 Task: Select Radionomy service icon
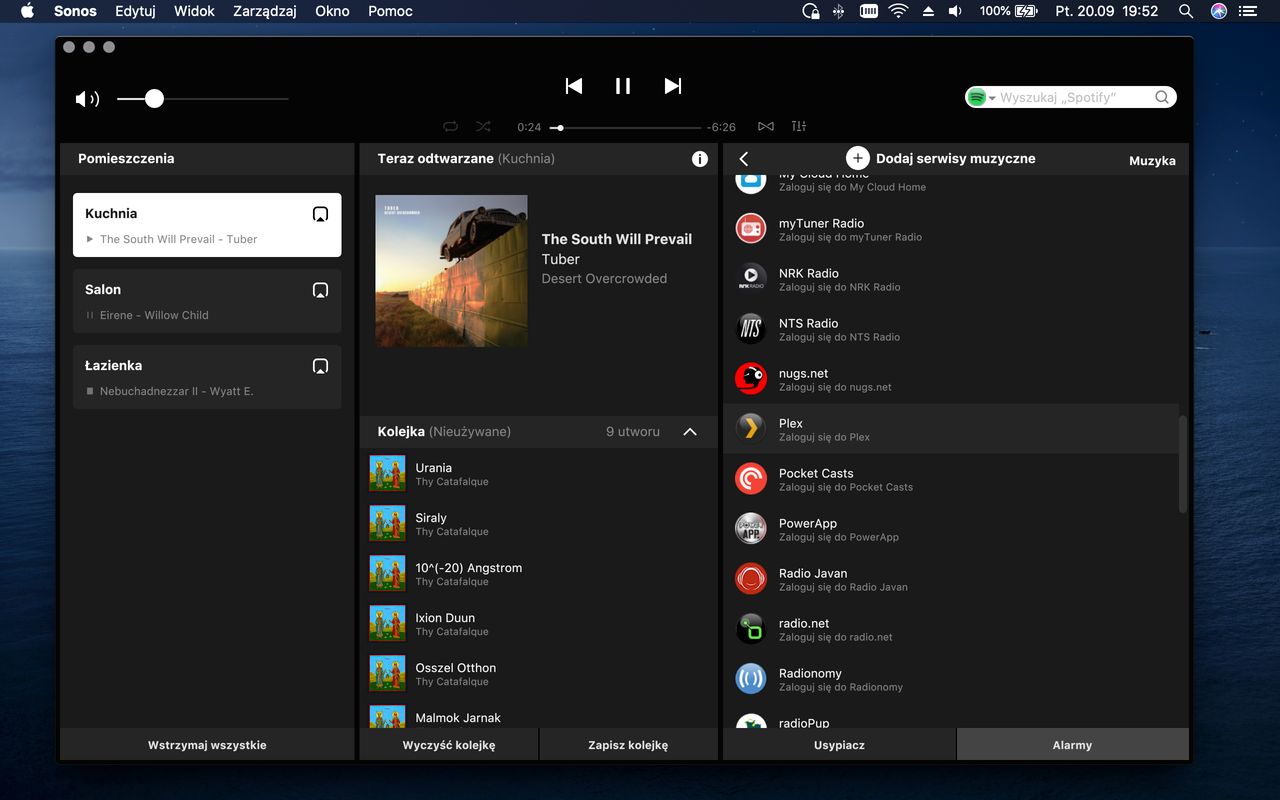point(751,679)
